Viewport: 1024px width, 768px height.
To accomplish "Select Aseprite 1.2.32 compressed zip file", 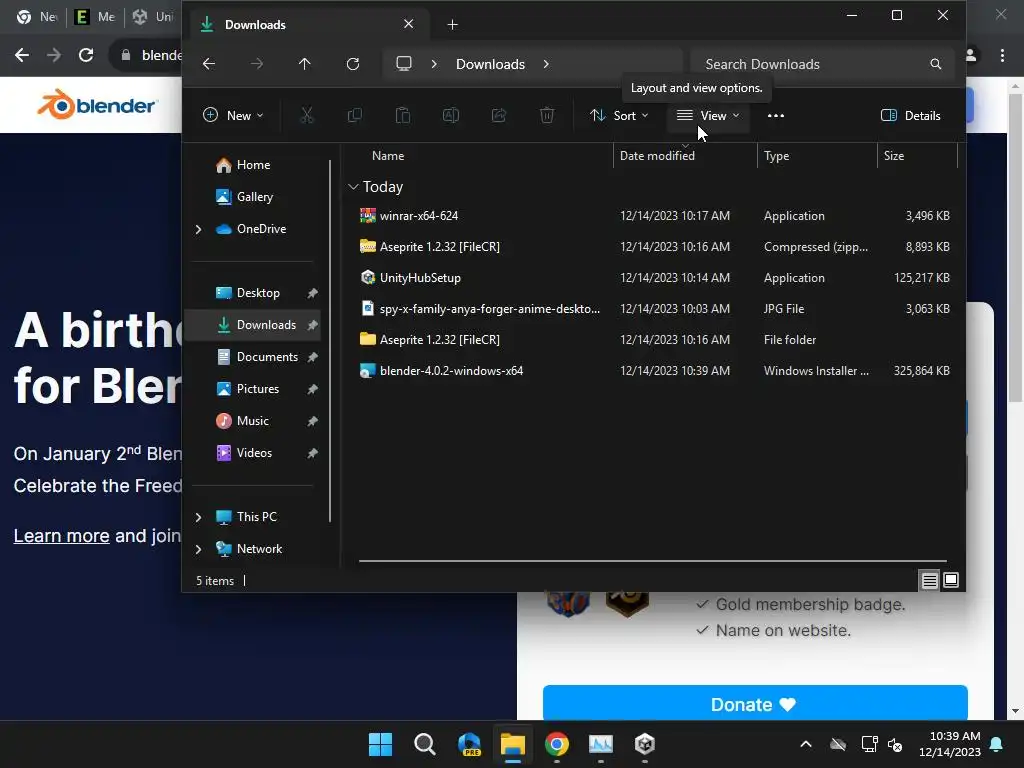I will point(653,247).
